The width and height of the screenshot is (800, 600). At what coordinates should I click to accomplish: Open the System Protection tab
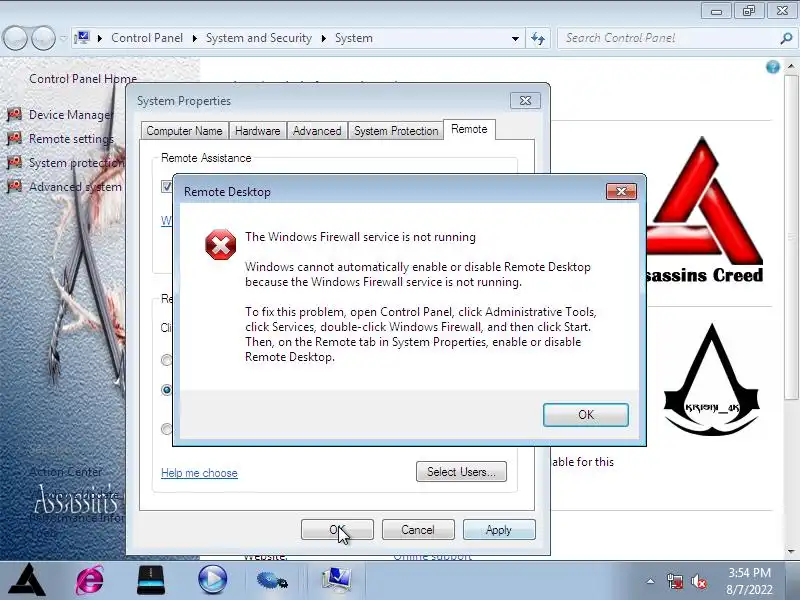(396, 131)
